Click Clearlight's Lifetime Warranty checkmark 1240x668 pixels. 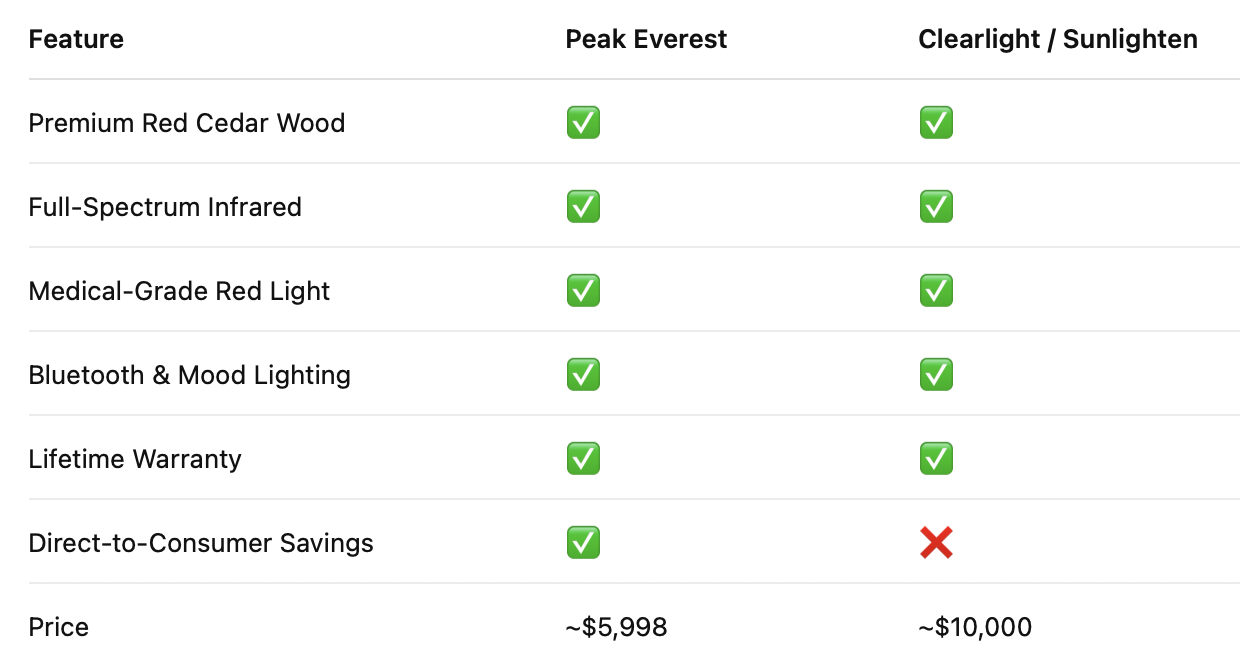tap(936, 459)
